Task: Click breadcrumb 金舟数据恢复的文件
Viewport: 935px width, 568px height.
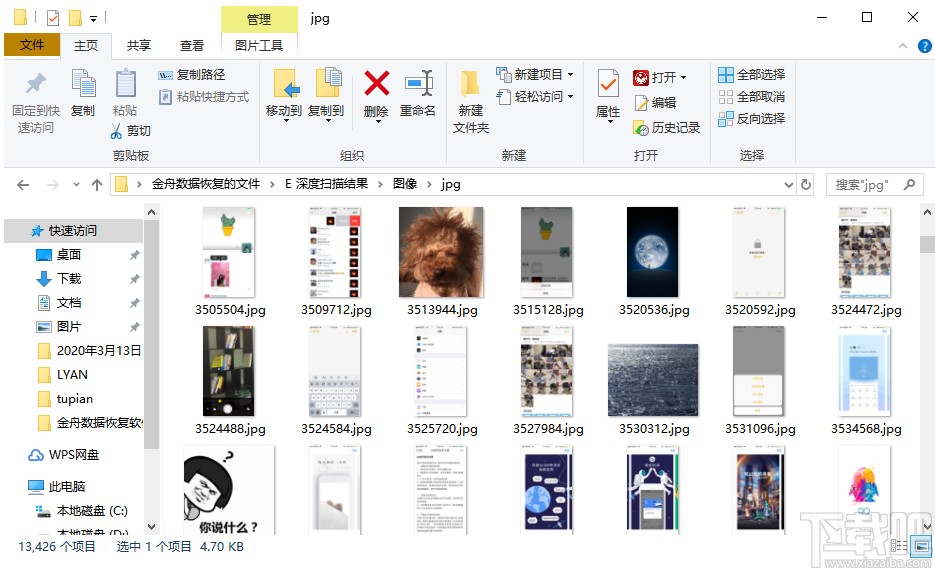Action: 206,184
